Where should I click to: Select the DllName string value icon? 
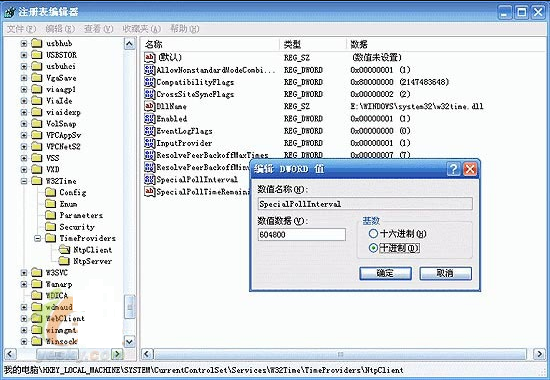click(x=149, y=106)
